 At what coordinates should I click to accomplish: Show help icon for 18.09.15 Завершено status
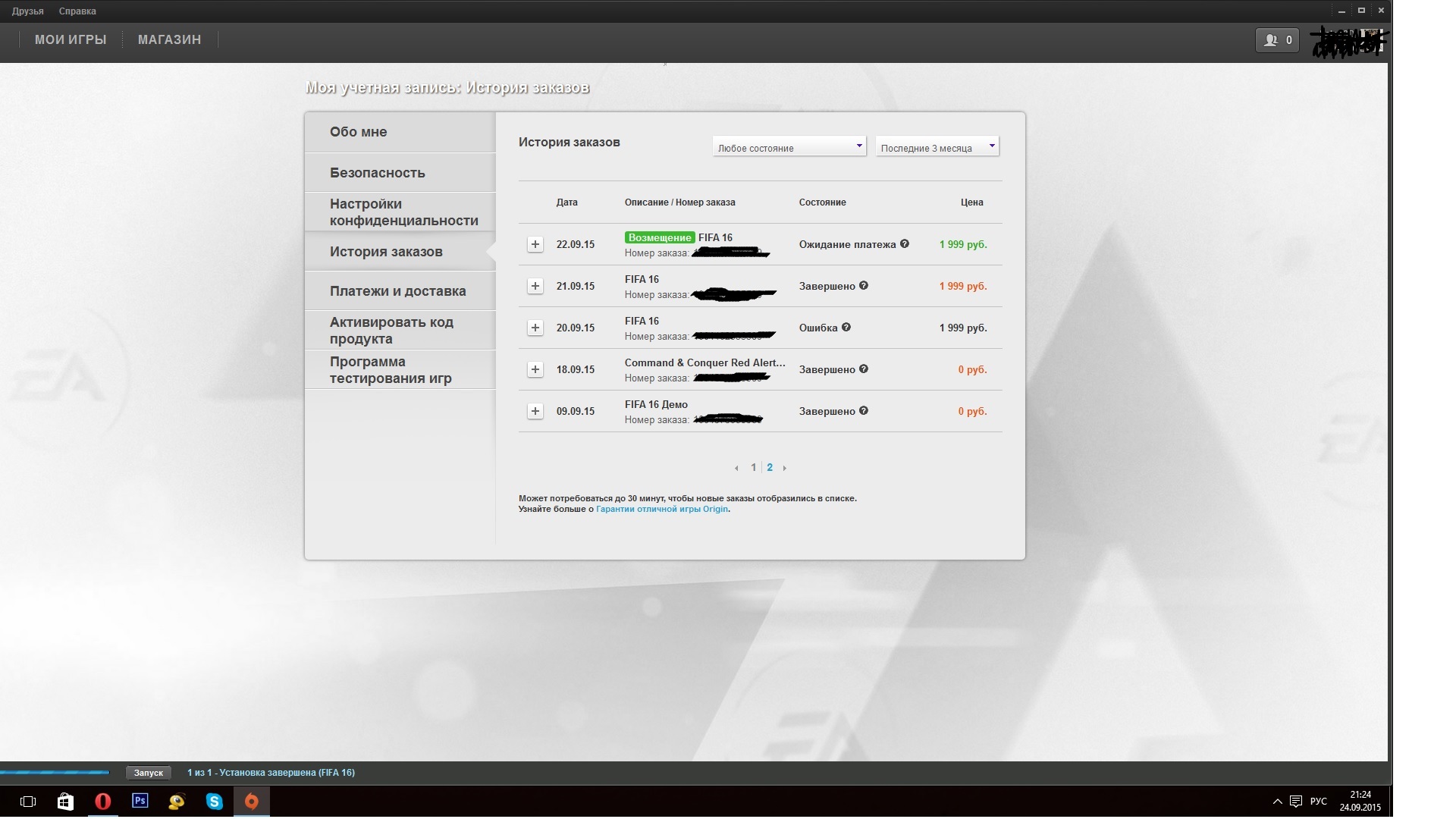[864, 369]
